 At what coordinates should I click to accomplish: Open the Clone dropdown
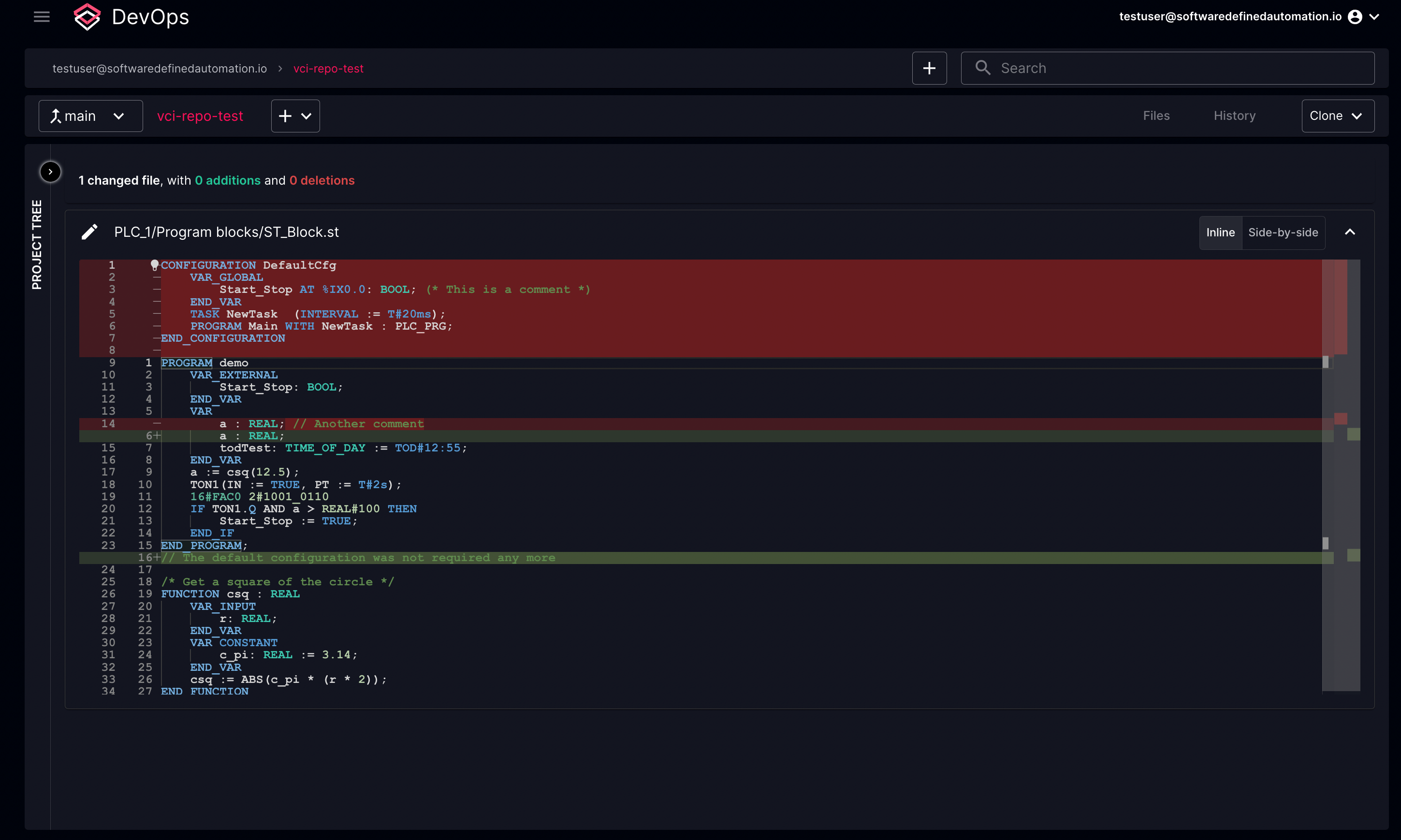click(1338, 116)
